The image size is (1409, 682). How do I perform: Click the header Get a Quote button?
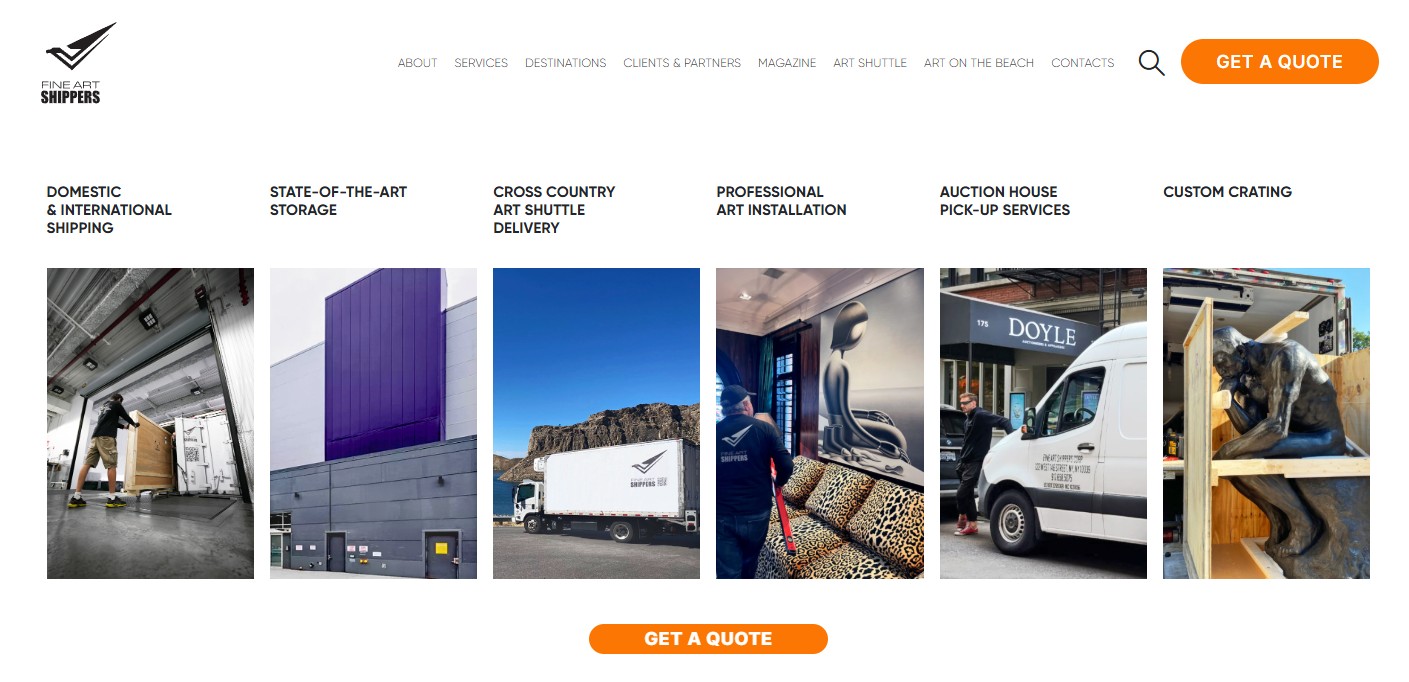pos(1279,62)
